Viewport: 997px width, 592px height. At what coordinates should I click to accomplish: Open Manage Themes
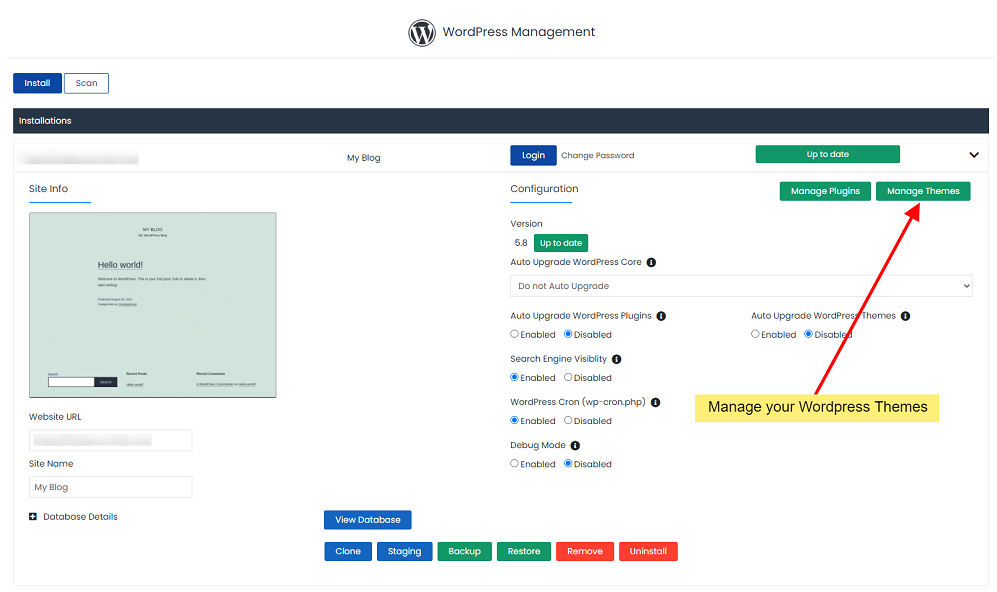click(x=922, y=191)
